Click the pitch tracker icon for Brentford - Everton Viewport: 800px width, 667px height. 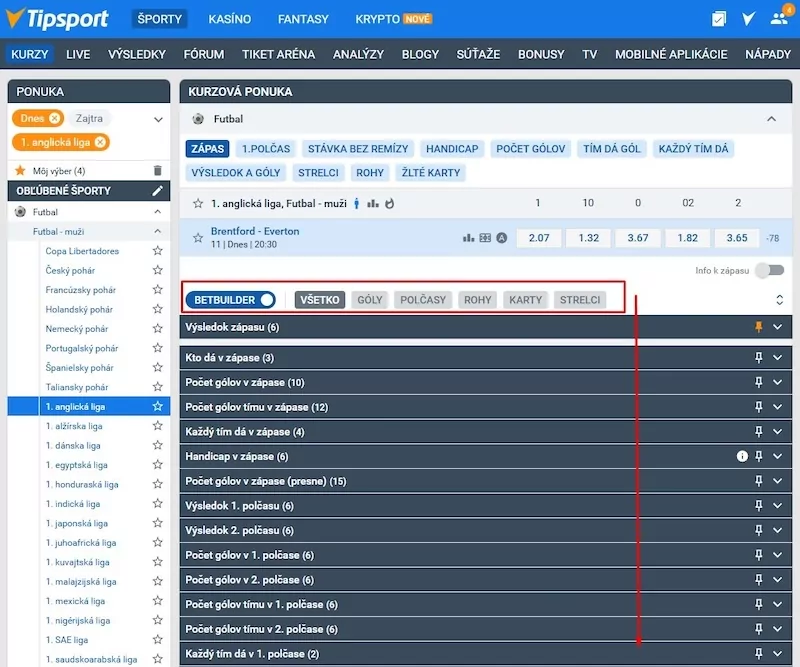coord(485,238)
